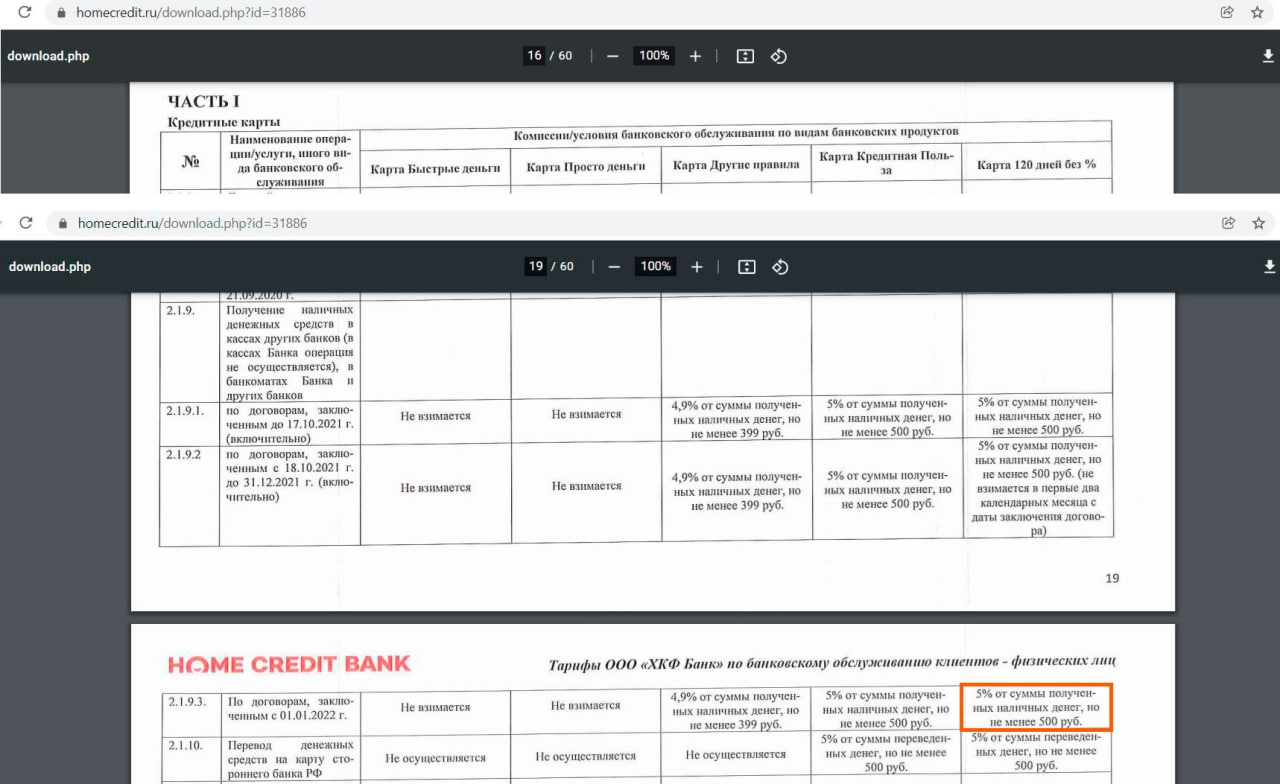
Task: Click the '№' column header
Action: pos(190,162)
